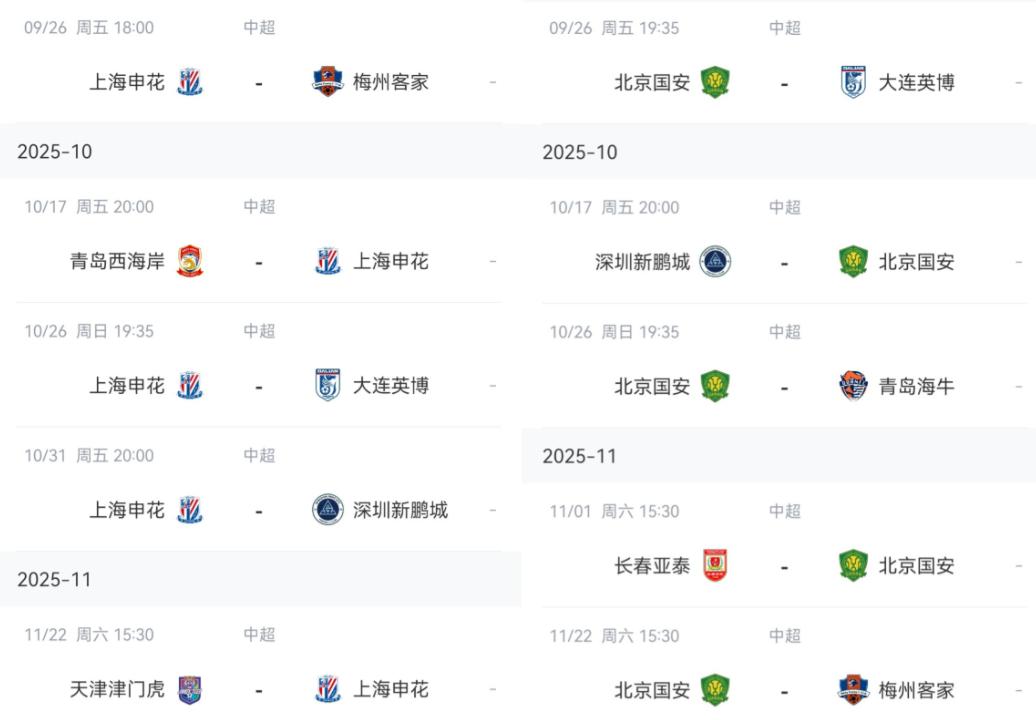Click the 09/26 周五 18:00 match time
This screenshot has width=1036, height=720.
coord(89,28)
